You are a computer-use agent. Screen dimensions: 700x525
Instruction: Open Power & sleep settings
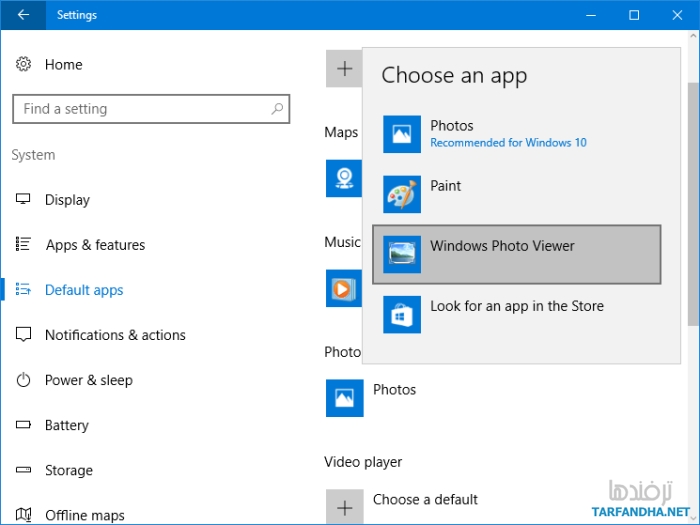click(x=89, y=380)
